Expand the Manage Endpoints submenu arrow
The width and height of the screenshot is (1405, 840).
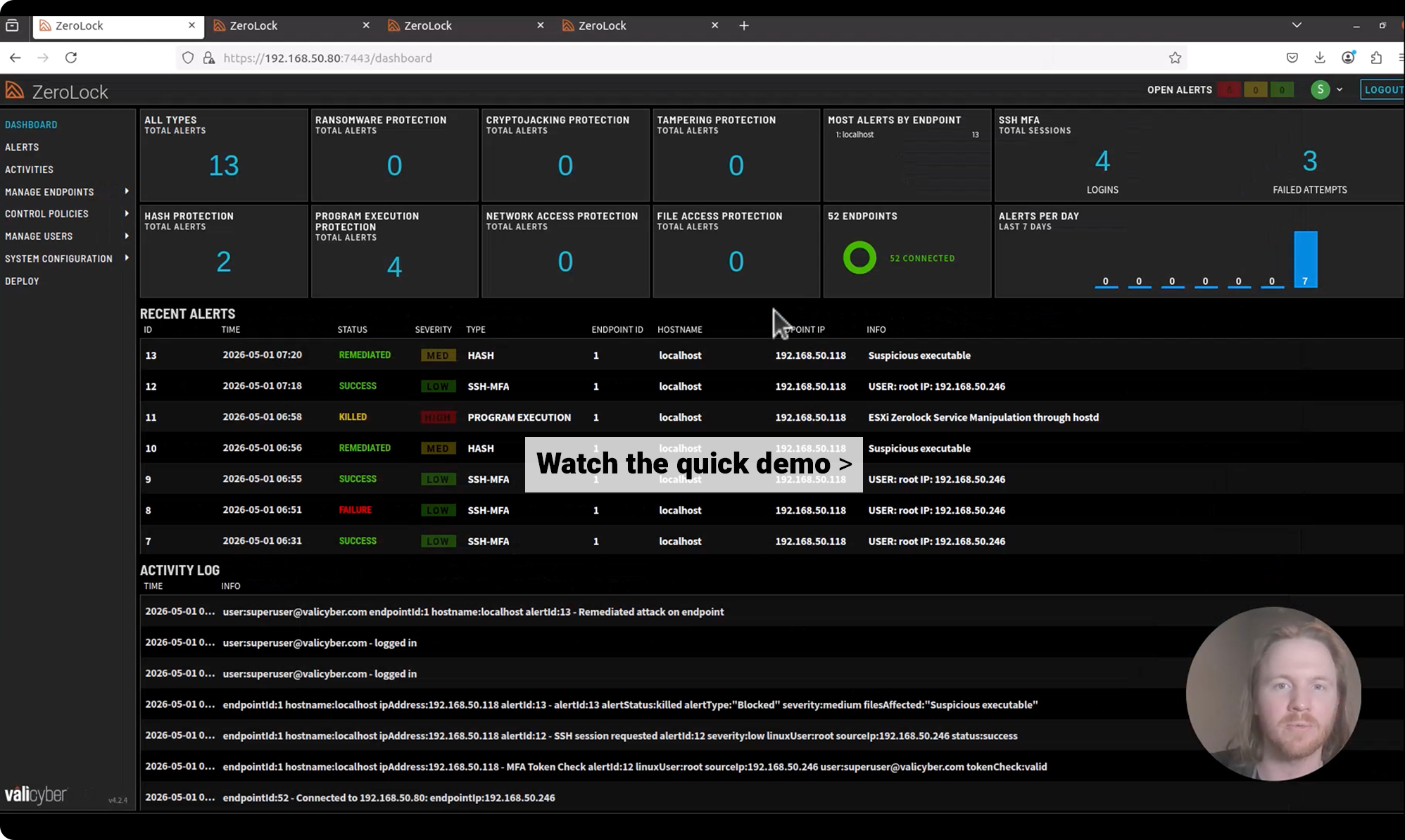(x=127, y=191)
